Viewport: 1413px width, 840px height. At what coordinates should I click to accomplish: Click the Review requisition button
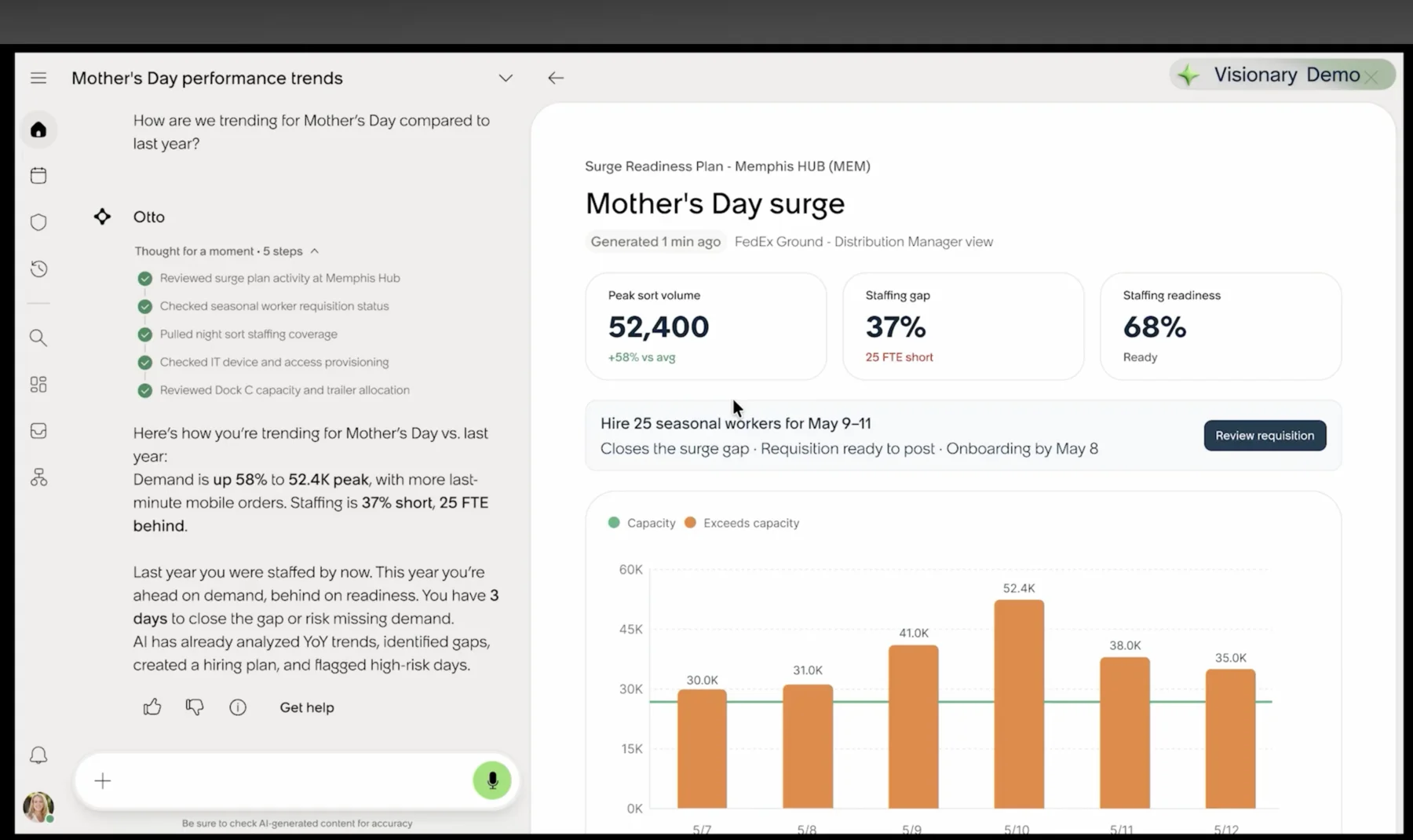tap(1265, 436)
